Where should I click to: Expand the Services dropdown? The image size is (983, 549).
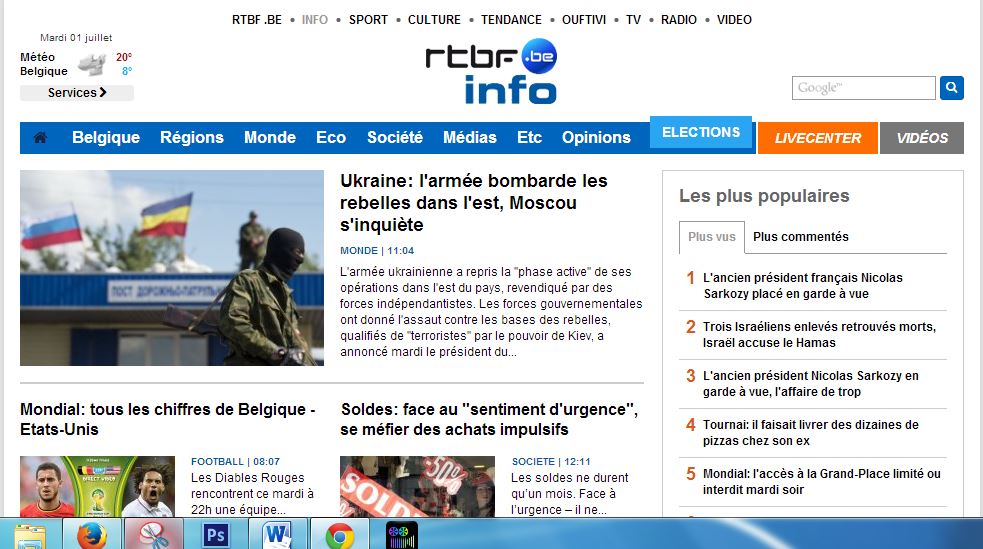[77, 93]
